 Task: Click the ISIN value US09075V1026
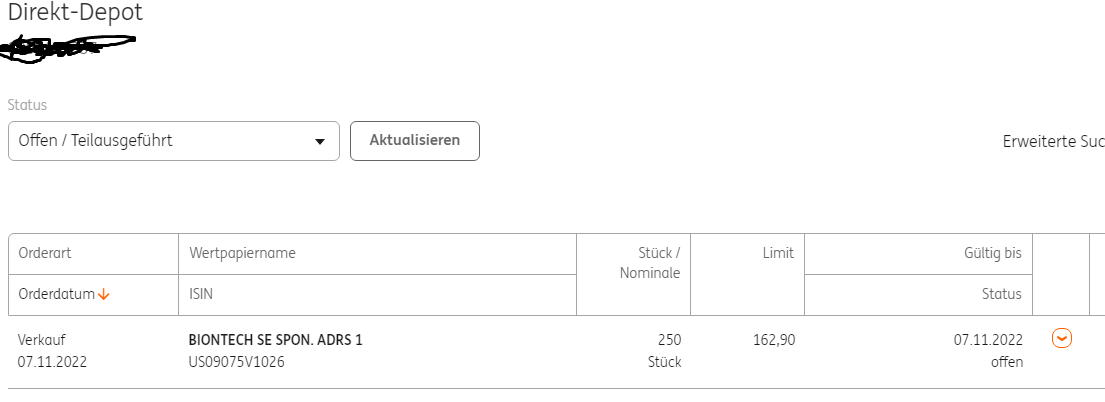tap(236, 362)
